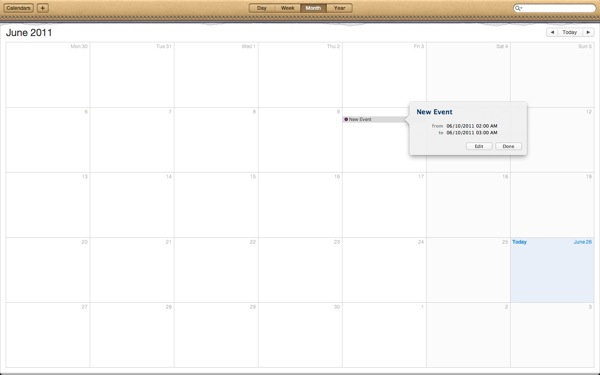
Task: Switch to Week view
Action: coord(287,8)
